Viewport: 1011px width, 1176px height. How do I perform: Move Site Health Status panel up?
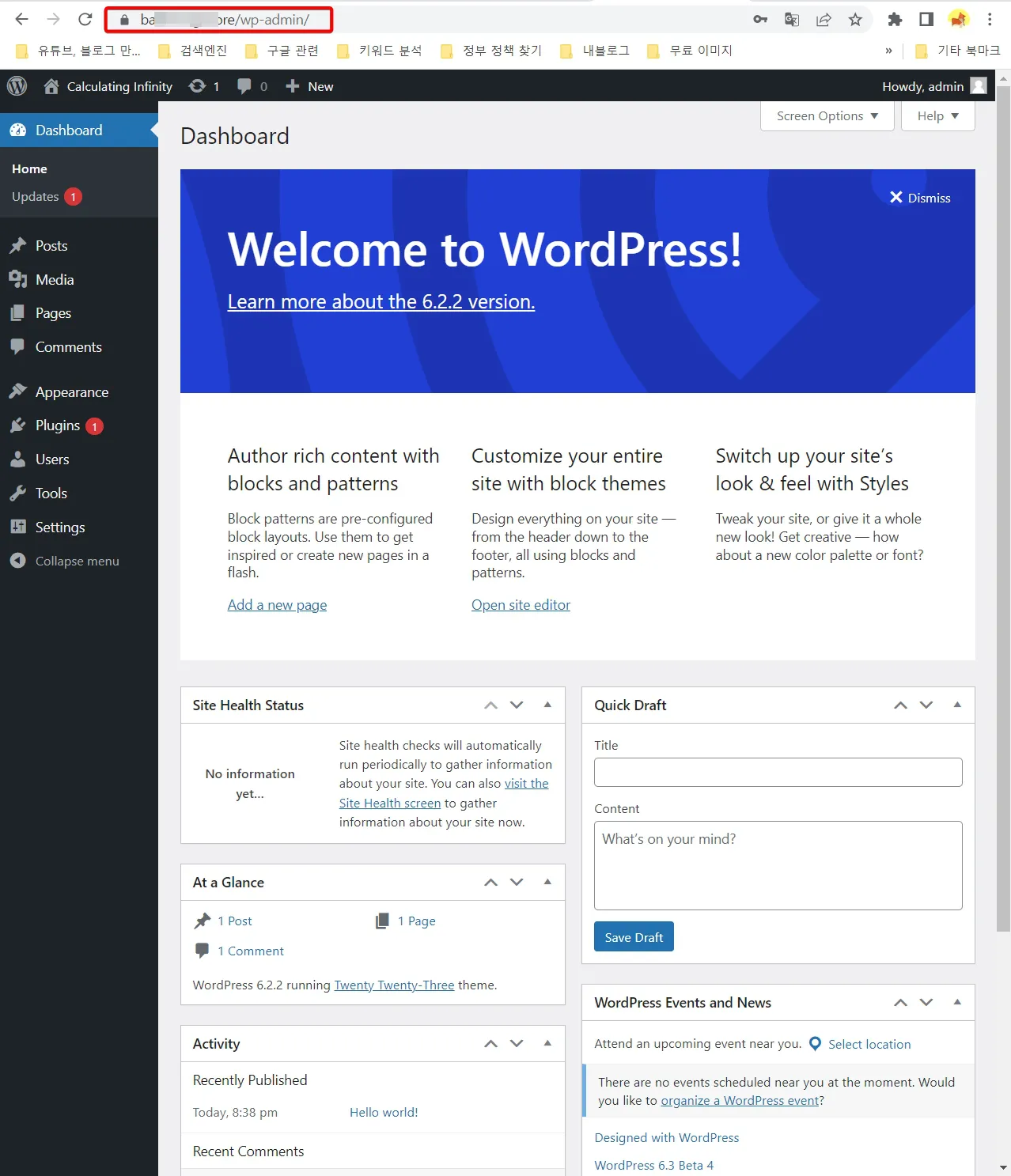tap(491, 705)
